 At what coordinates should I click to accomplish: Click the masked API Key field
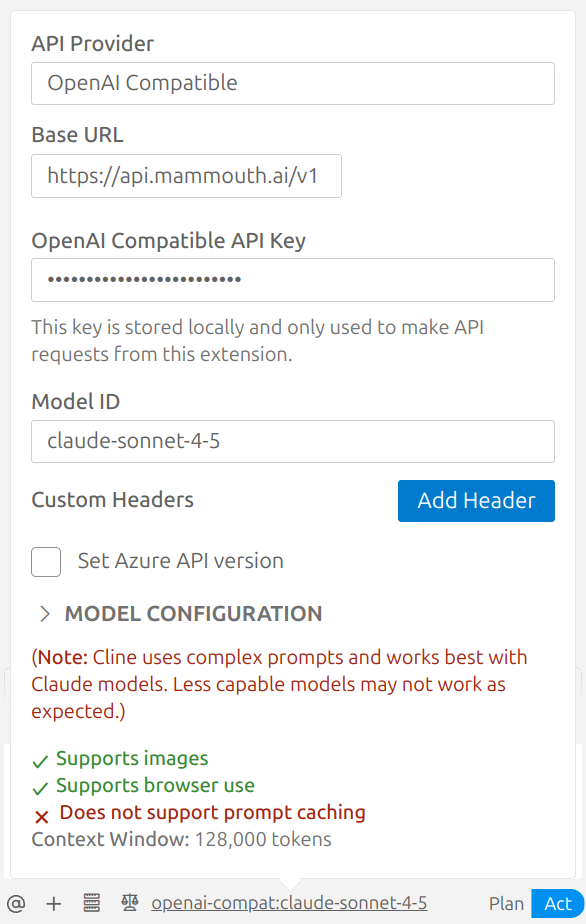click(292, 280)
